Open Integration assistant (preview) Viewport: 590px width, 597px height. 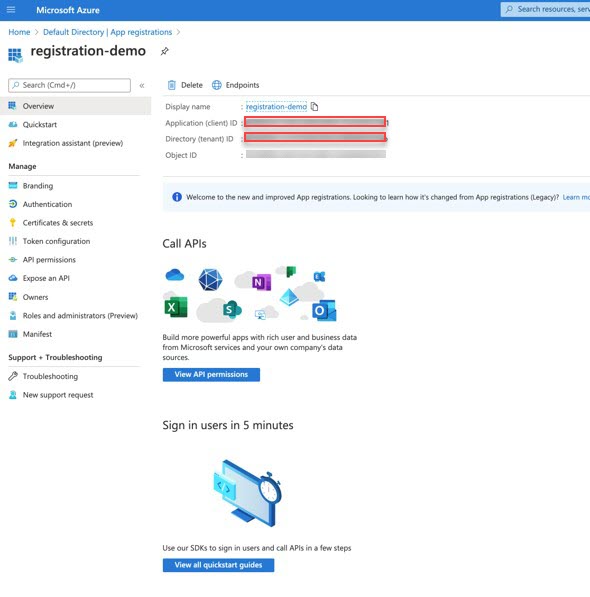(73, 143)
